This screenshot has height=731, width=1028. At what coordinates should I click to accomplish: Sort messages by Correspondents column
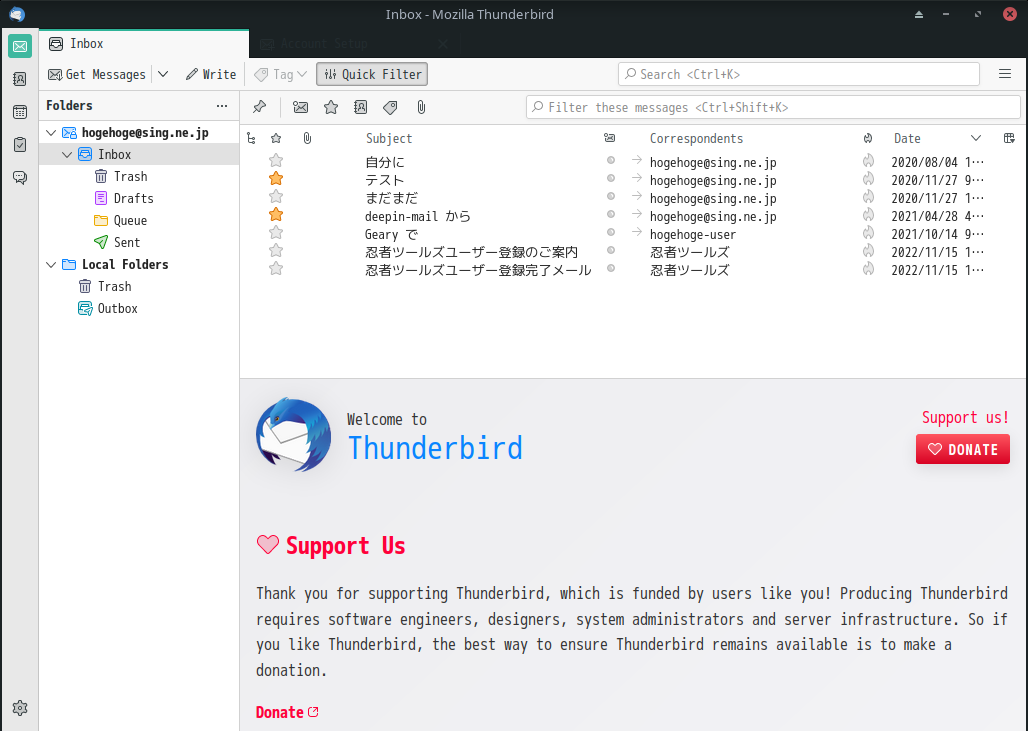point(696,138)
